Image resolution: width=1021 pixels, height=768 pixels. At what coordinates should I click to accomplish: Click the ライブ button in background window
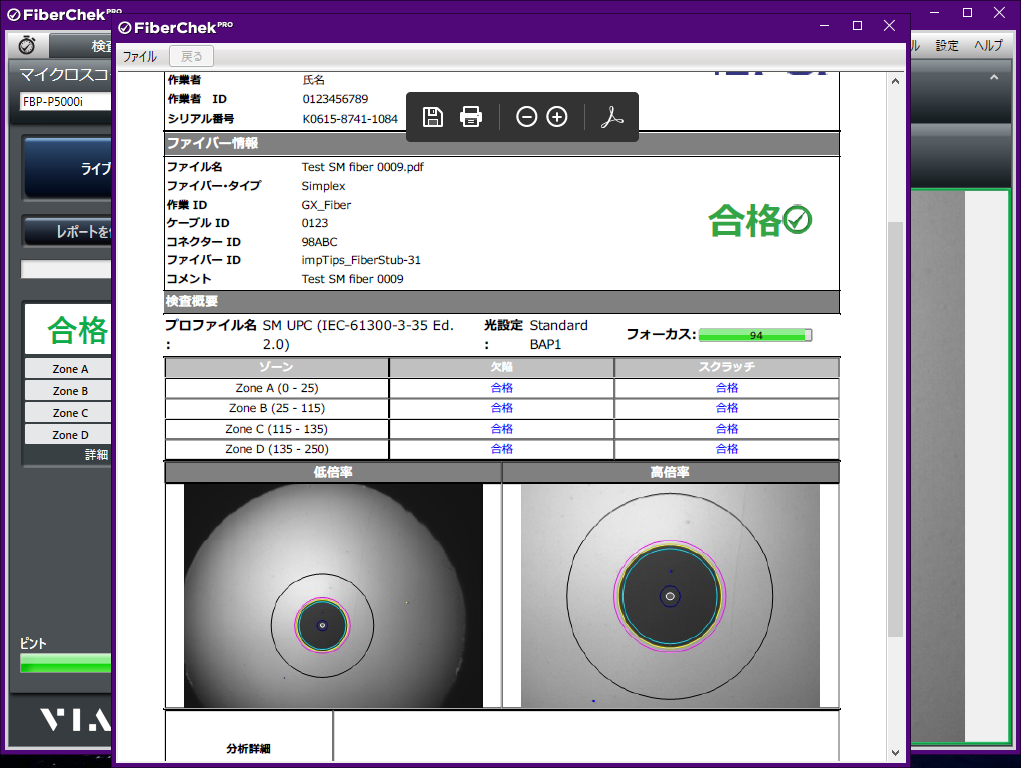(68, 168)
